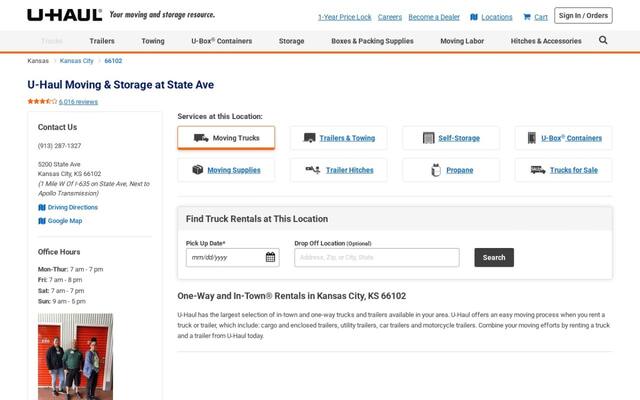Open calendar picker icon for pick up date
This screenshot has height=400, width=640.
click(x=270, y=257)
